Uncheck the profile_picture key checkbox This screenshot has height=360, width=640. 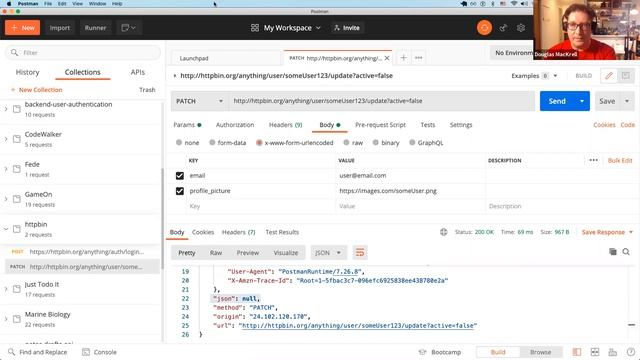[x=180, y=191]
